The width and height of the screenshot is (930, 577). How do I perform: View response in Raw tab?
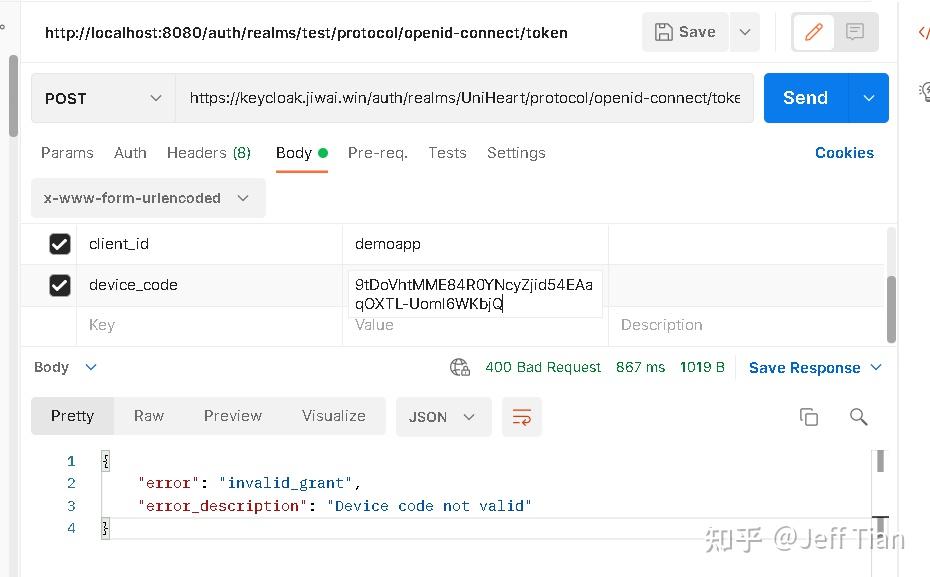[x=148, y=416]
